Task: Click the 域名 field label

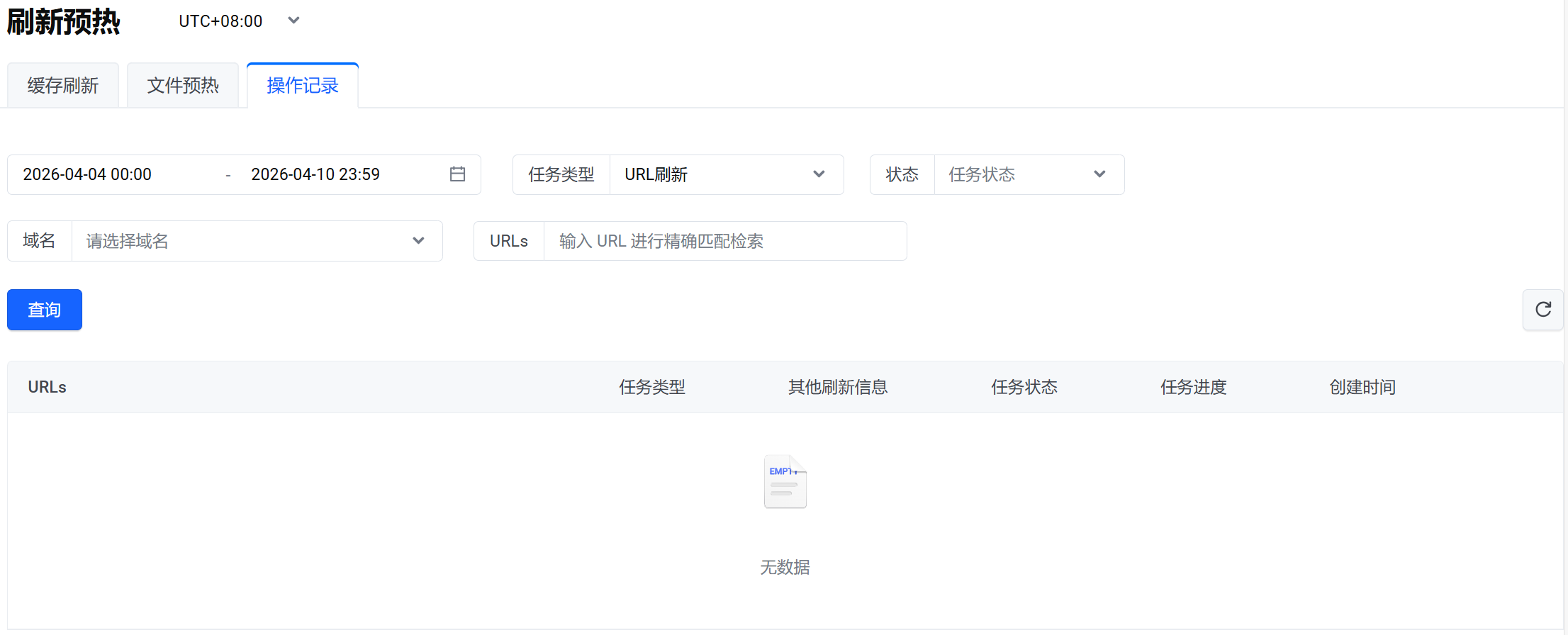Action: [x=39, y=241]
